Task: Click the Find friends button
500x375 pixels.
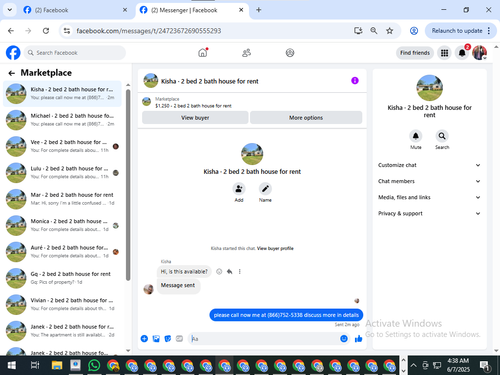Action: (x=415, y=53)
